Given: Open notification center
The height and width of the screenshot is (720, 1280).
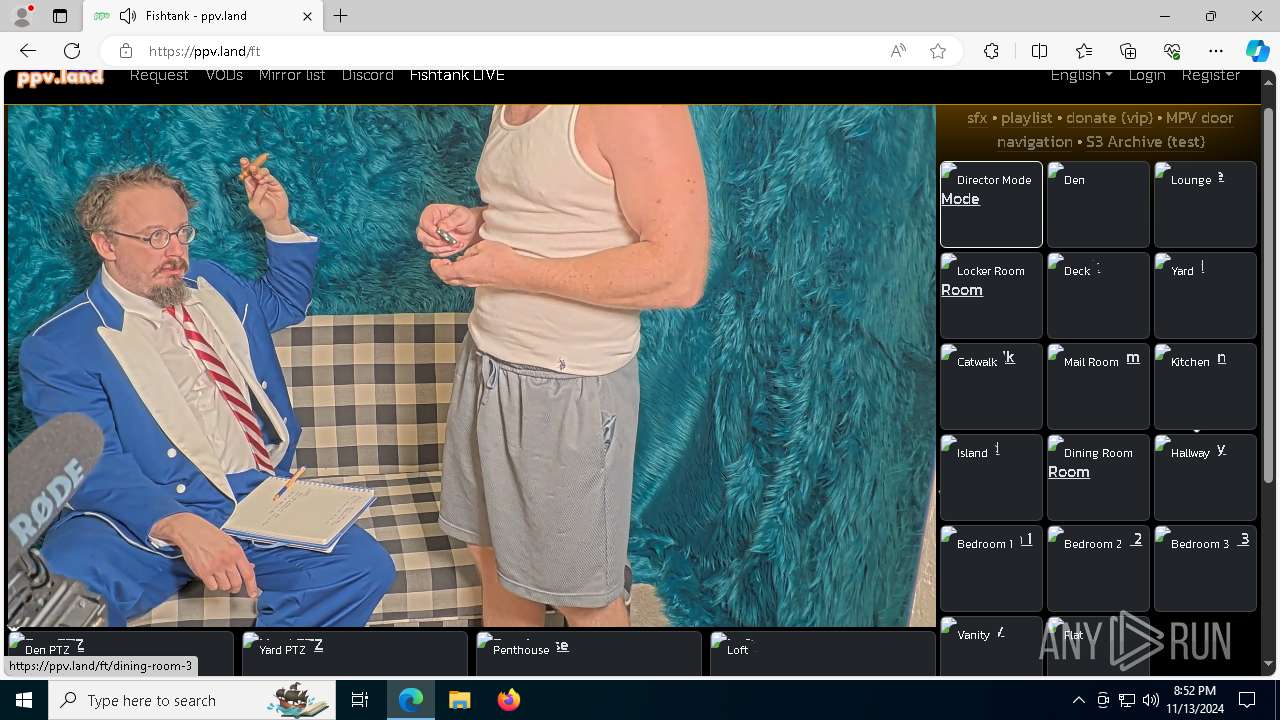Looking at the screenshot, I should (x=1247, y=700).
